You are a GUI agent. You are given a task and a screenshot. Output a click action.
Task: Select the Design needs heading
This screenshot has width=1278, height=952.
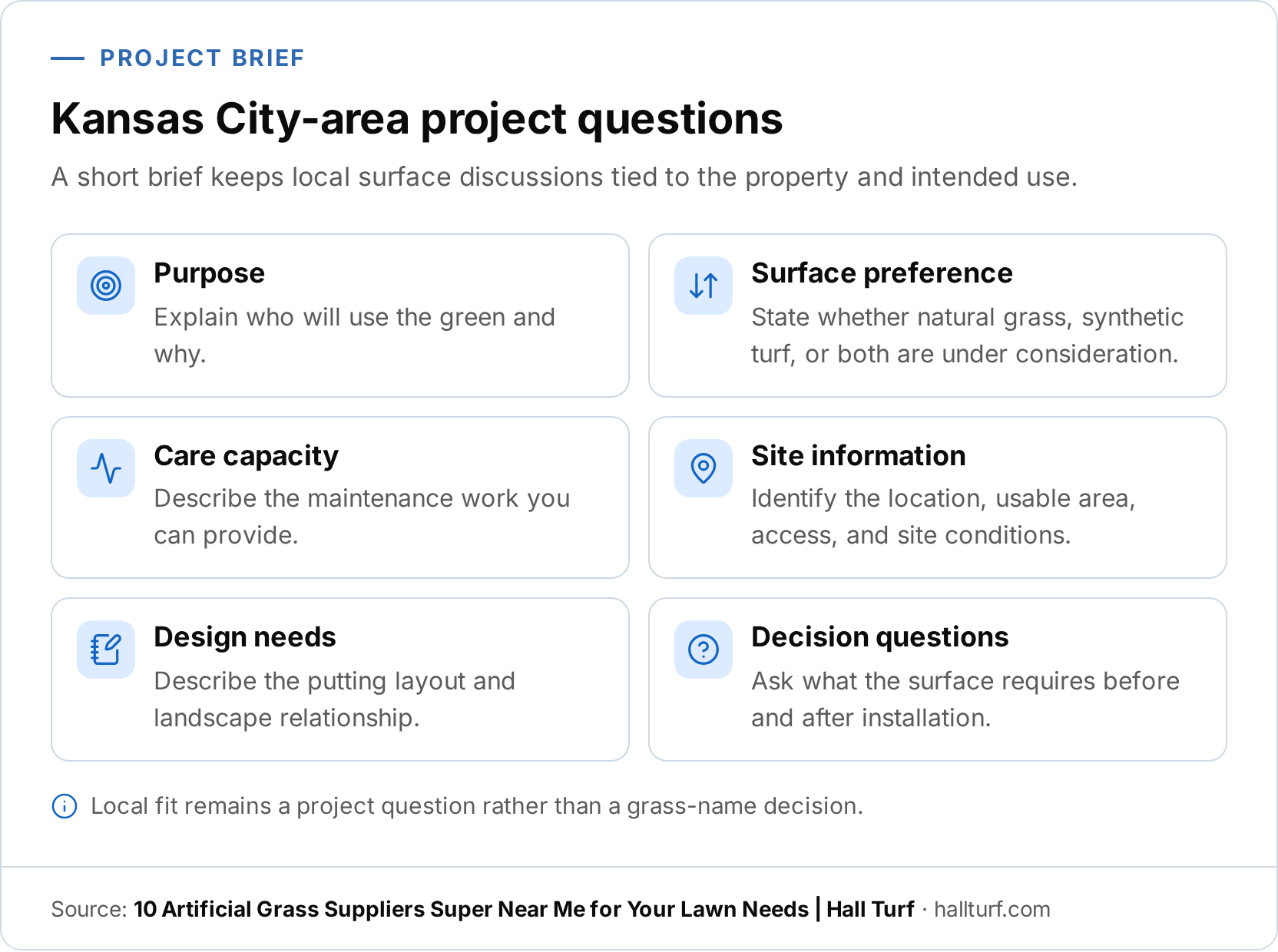click(x=245, y=637)
